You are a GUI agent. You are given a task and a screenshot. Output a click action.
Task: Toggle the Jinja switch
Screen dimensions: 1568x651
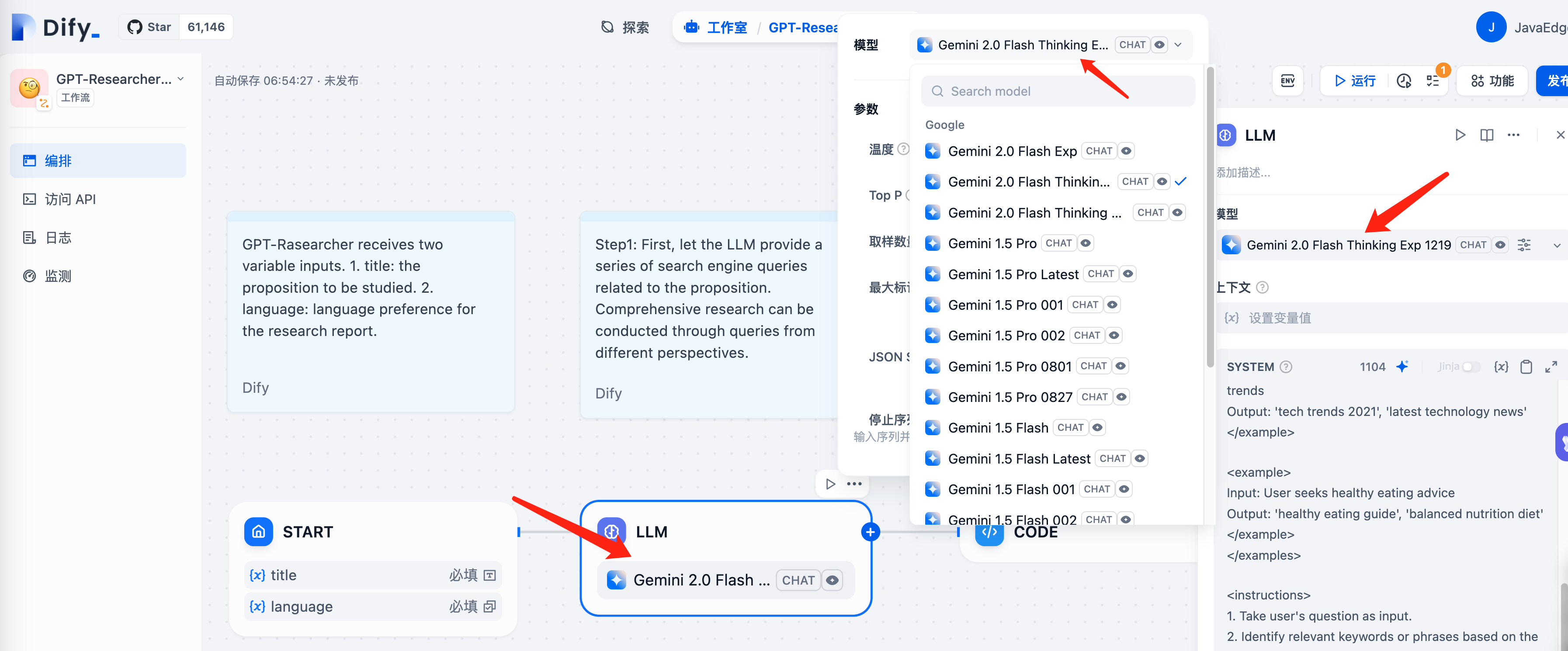(x=1471, y=367)
